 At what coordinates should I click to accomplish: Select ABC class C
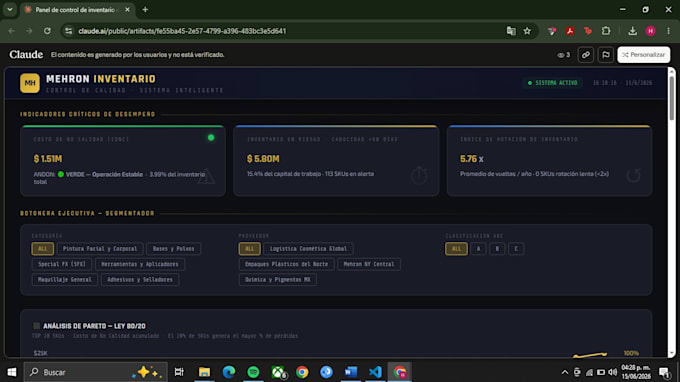coord(516,248)
